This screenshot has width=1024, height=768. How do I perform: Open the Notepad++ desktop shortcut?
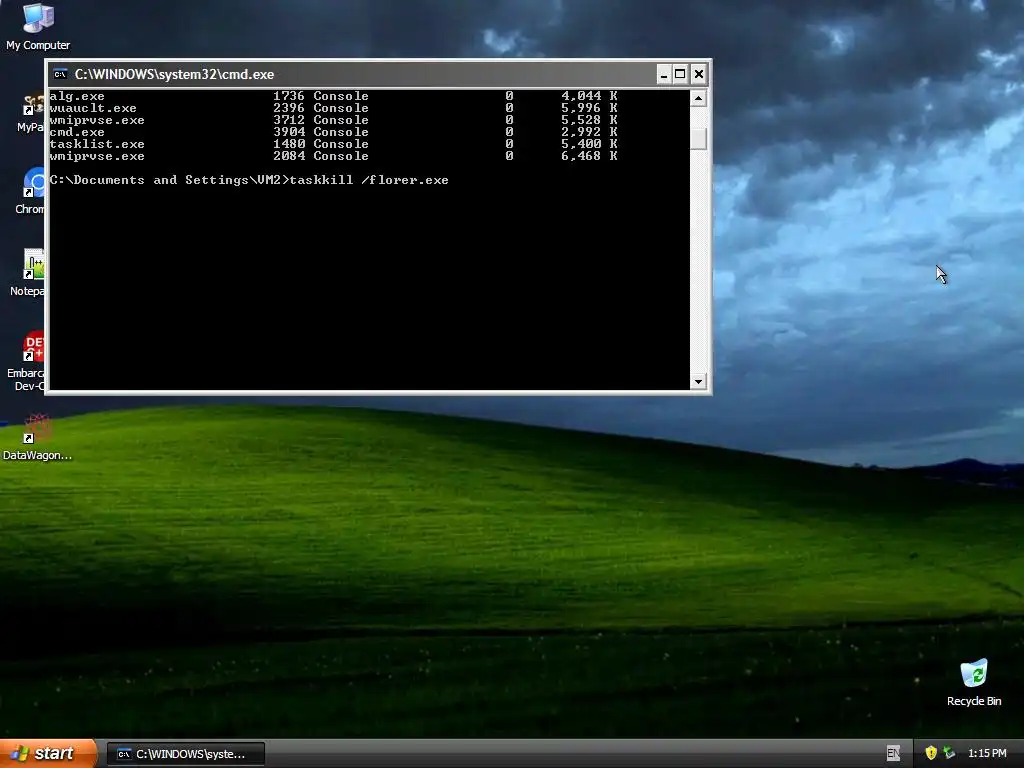pyautogui.click(x=26, y=272)
